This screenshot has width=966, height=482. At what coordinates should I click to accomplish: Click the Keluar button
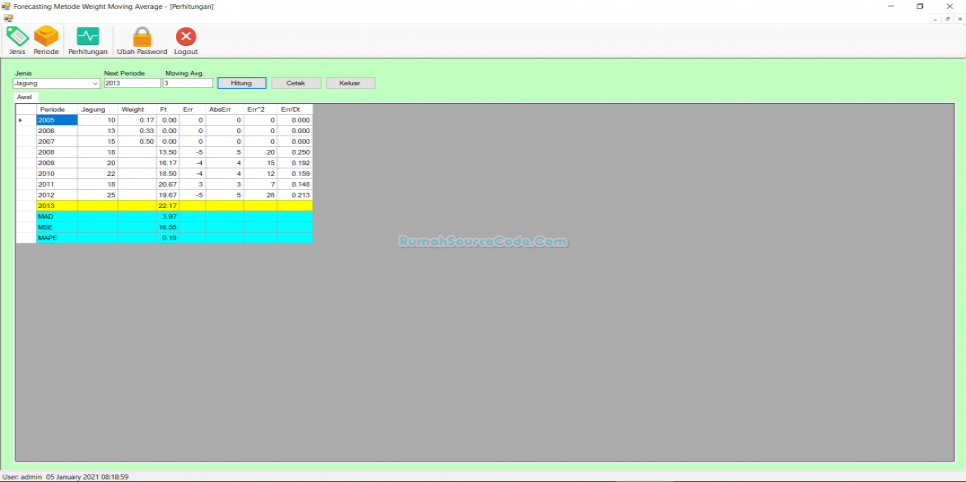click(350, 83)
